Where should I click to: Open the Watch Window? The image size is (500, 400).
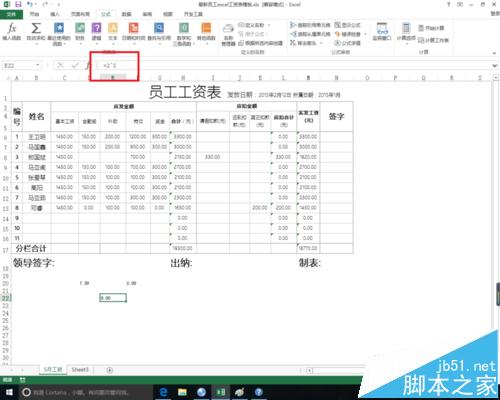(382, 32)
